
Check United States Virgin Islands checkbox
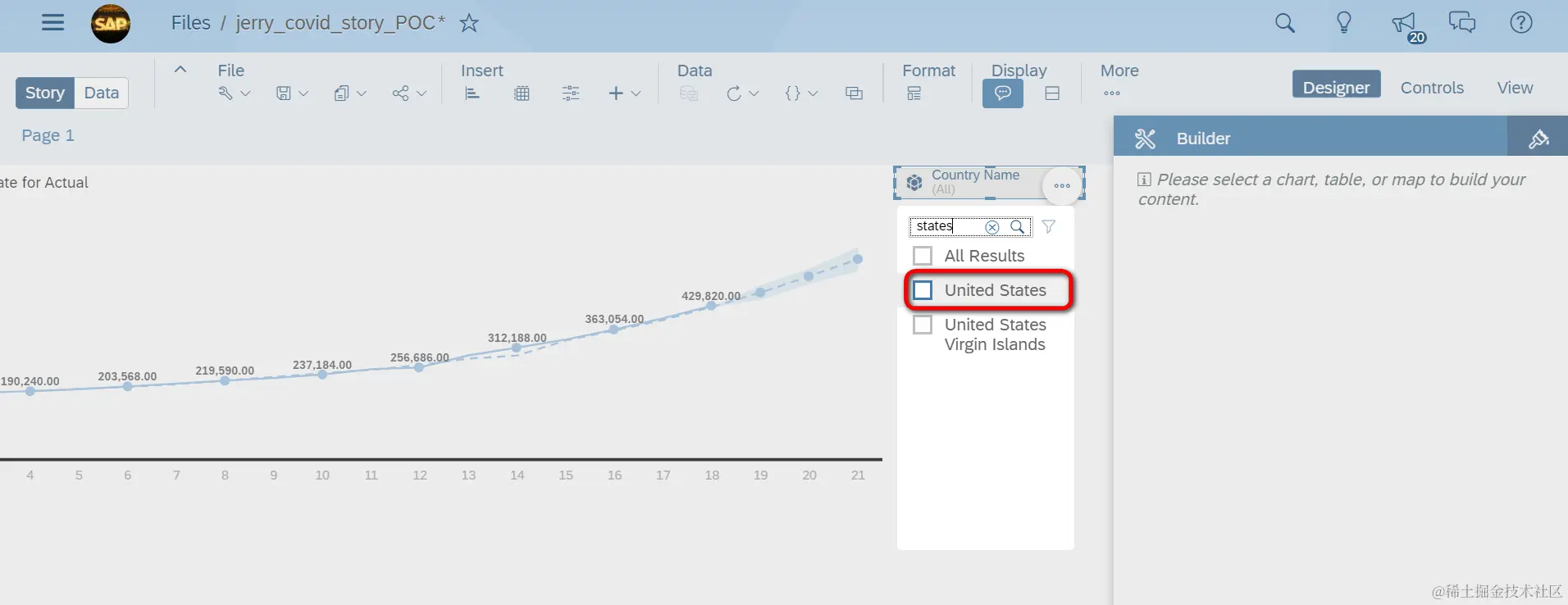click(x=923, y=325)
